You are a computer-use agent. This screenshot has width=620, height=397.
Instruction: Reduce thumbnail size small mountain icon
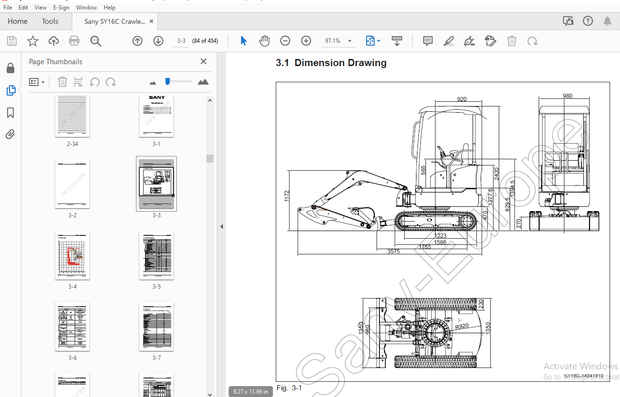pyautogui.click(x=153, y=83)
